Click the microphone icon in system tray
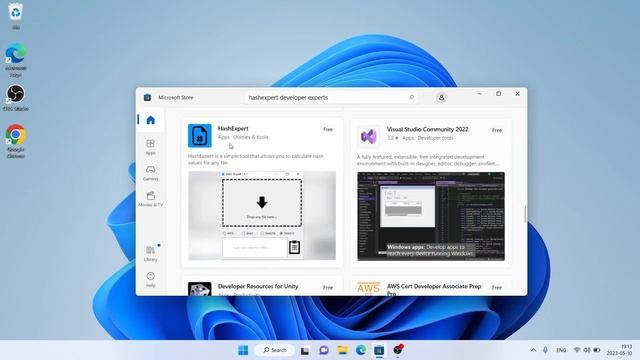Viewport: 640px width, 360px height. click(545, 350)
